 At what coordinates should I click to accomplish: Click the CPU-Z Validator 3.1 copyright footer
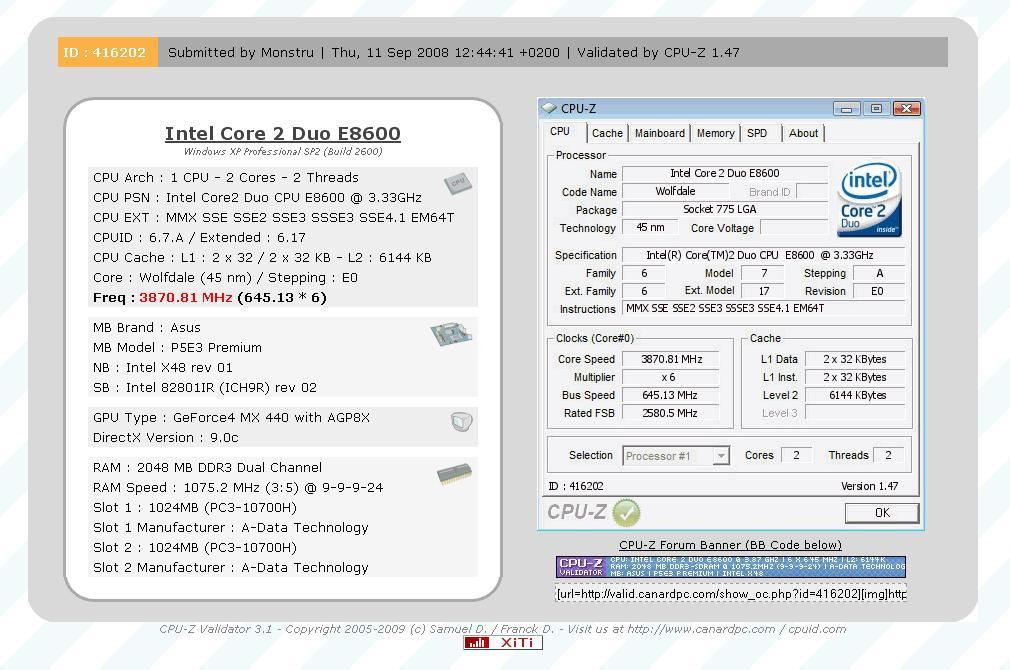(502, 629)
